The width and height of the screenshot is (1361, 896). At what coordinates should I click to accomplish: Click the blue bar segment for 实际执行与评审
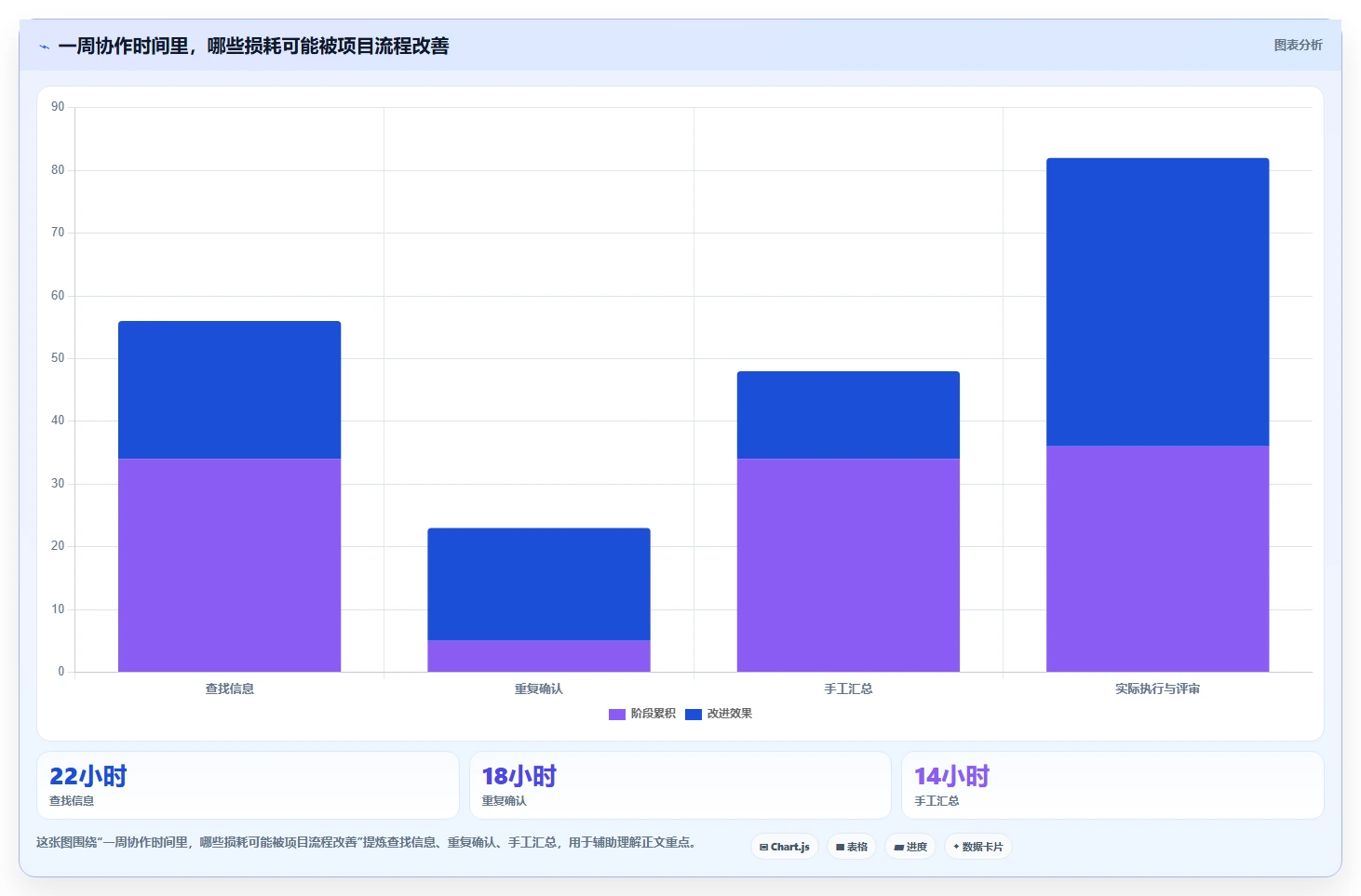click(x=1158, y=302)
